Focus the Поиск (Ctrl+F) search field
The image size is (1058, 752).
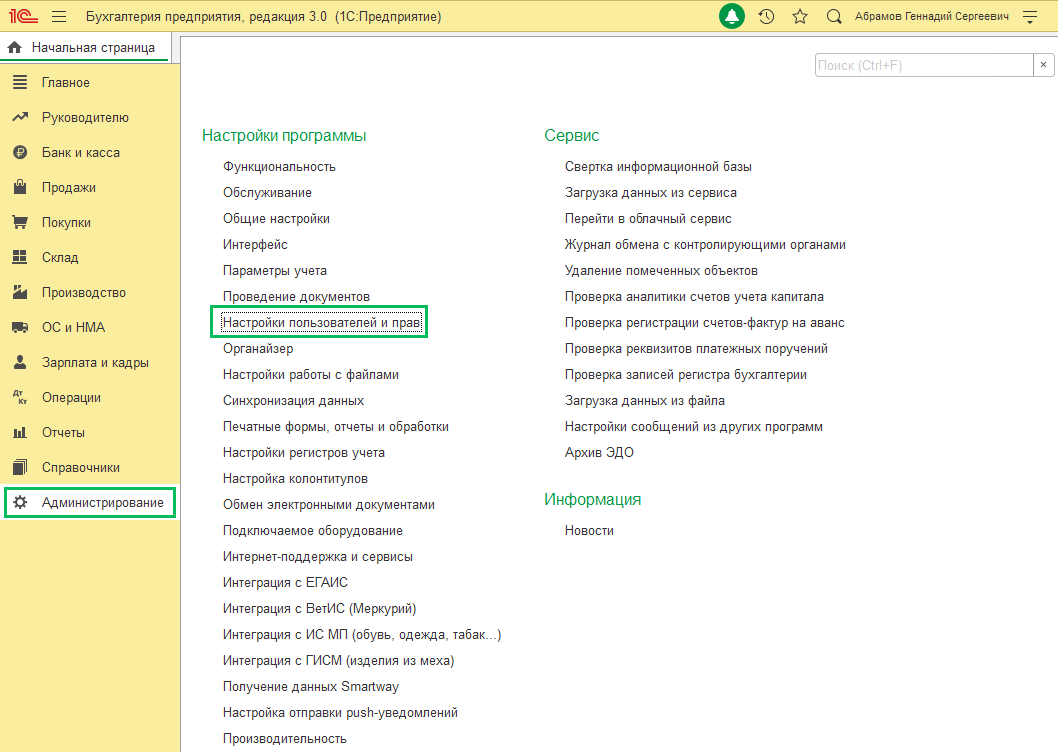[924, 65]
